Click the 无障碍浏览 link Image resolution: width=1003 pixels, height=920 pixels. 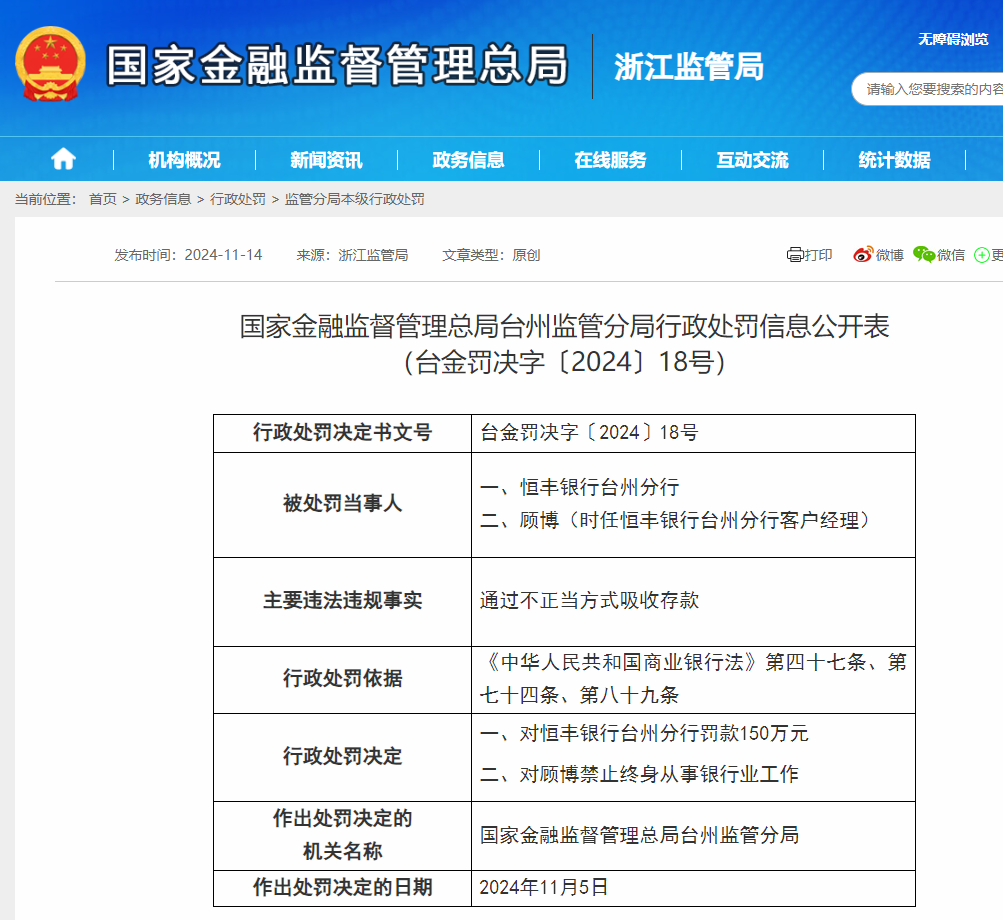click(x=953, y=40)
